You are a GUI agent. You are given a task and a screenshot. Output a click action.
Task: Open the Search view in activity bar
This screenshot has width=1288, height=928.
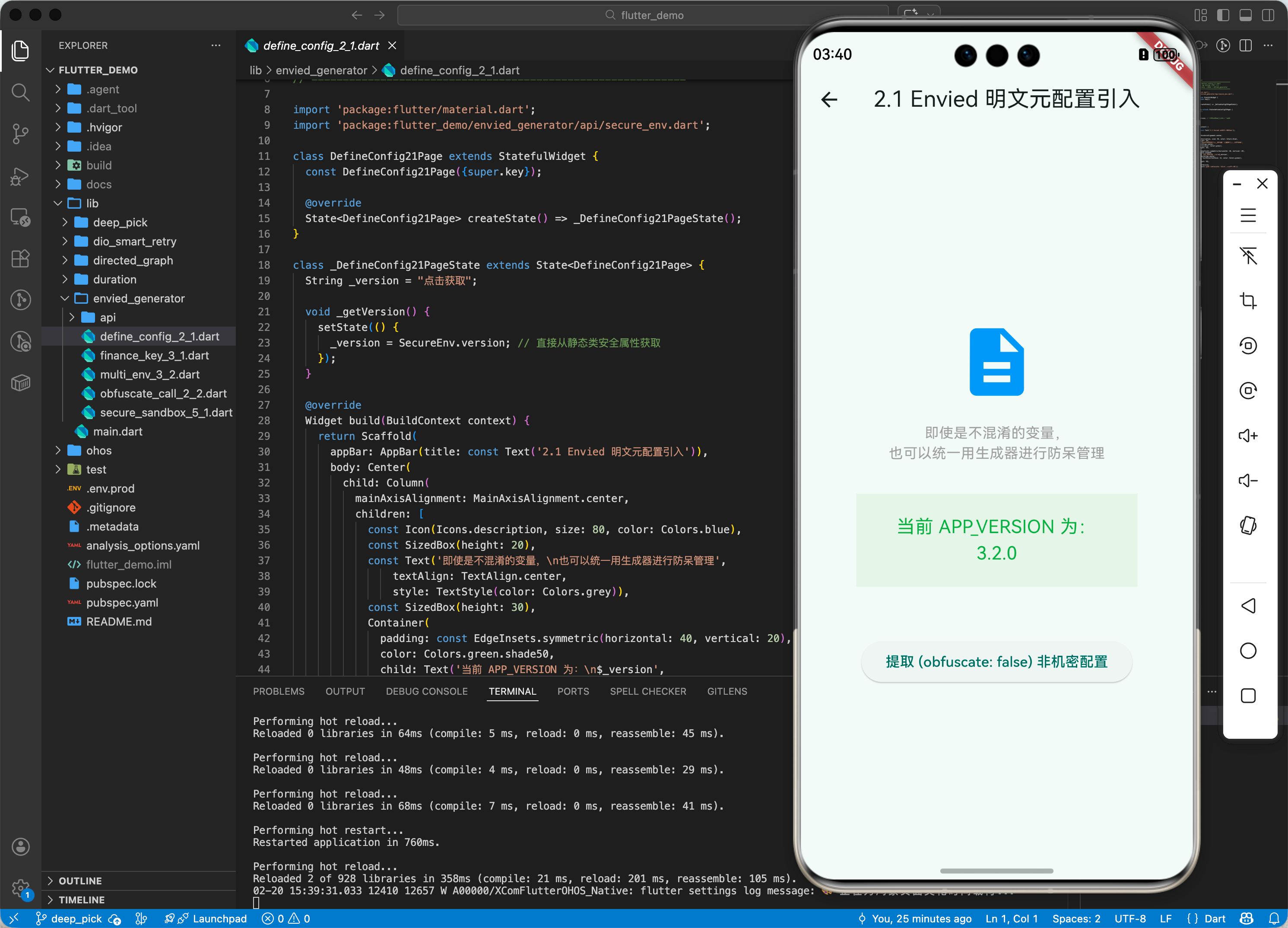pos(20,92)
